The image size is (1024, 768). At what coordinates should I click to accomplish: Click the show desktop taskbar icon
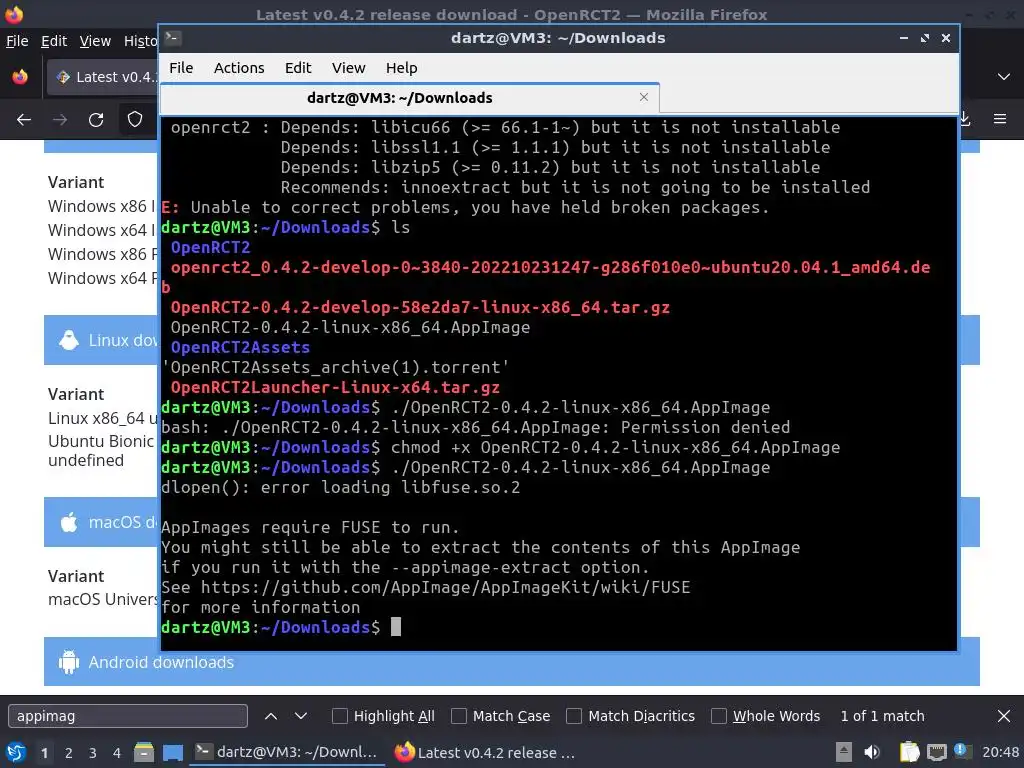click(173, 753)
